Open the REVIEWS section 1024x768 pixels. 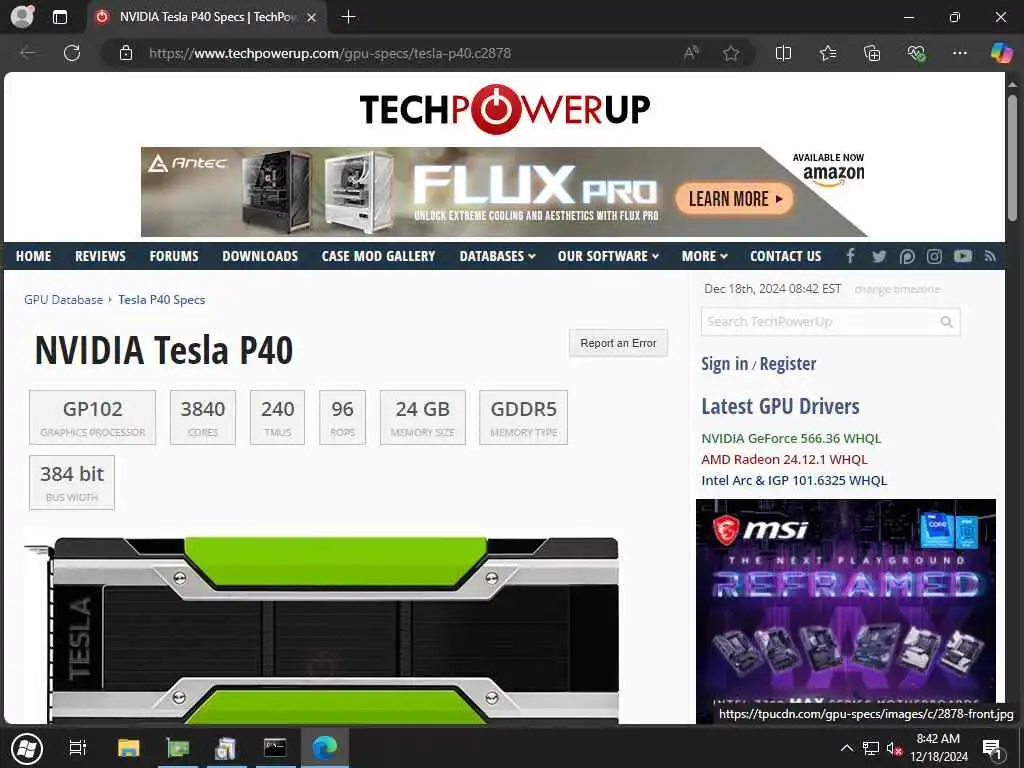pyautogui.click(x=100, y=256)
